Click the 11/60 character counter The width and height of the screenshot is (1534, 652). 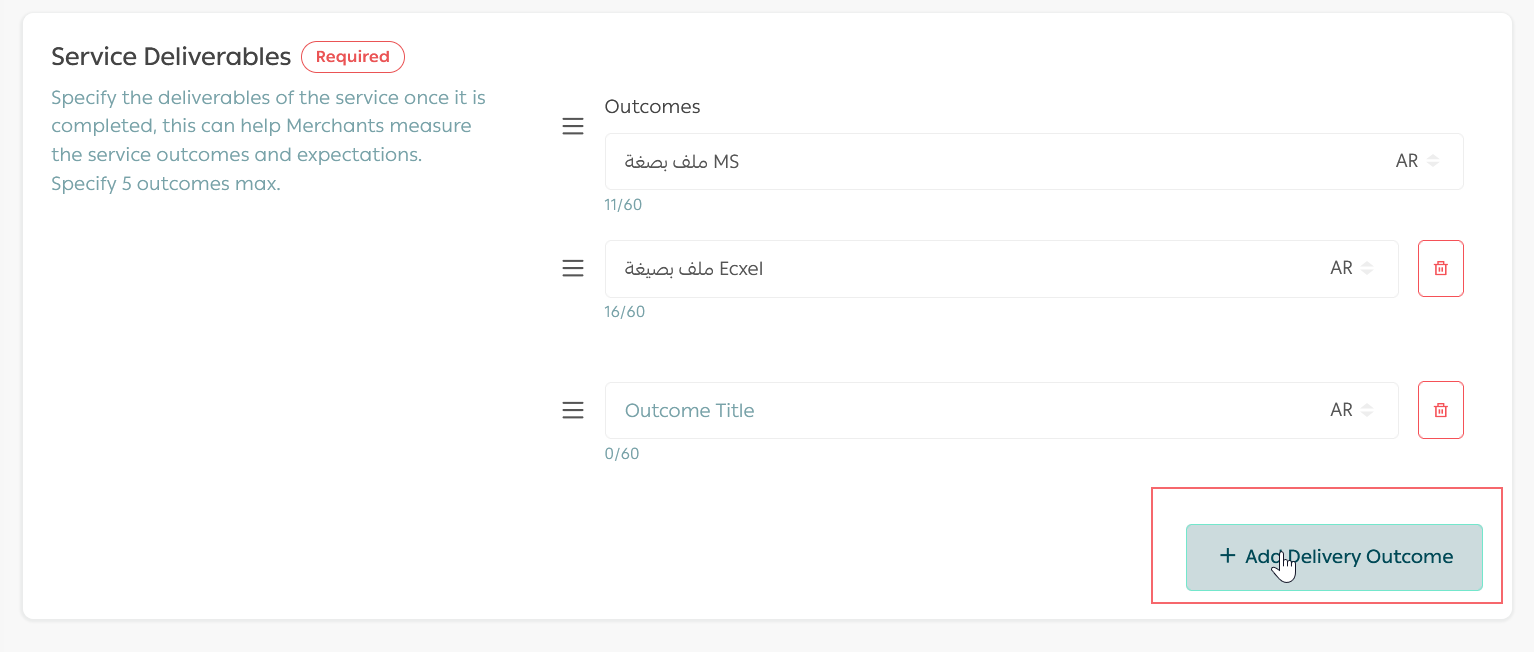coord(623,206)
